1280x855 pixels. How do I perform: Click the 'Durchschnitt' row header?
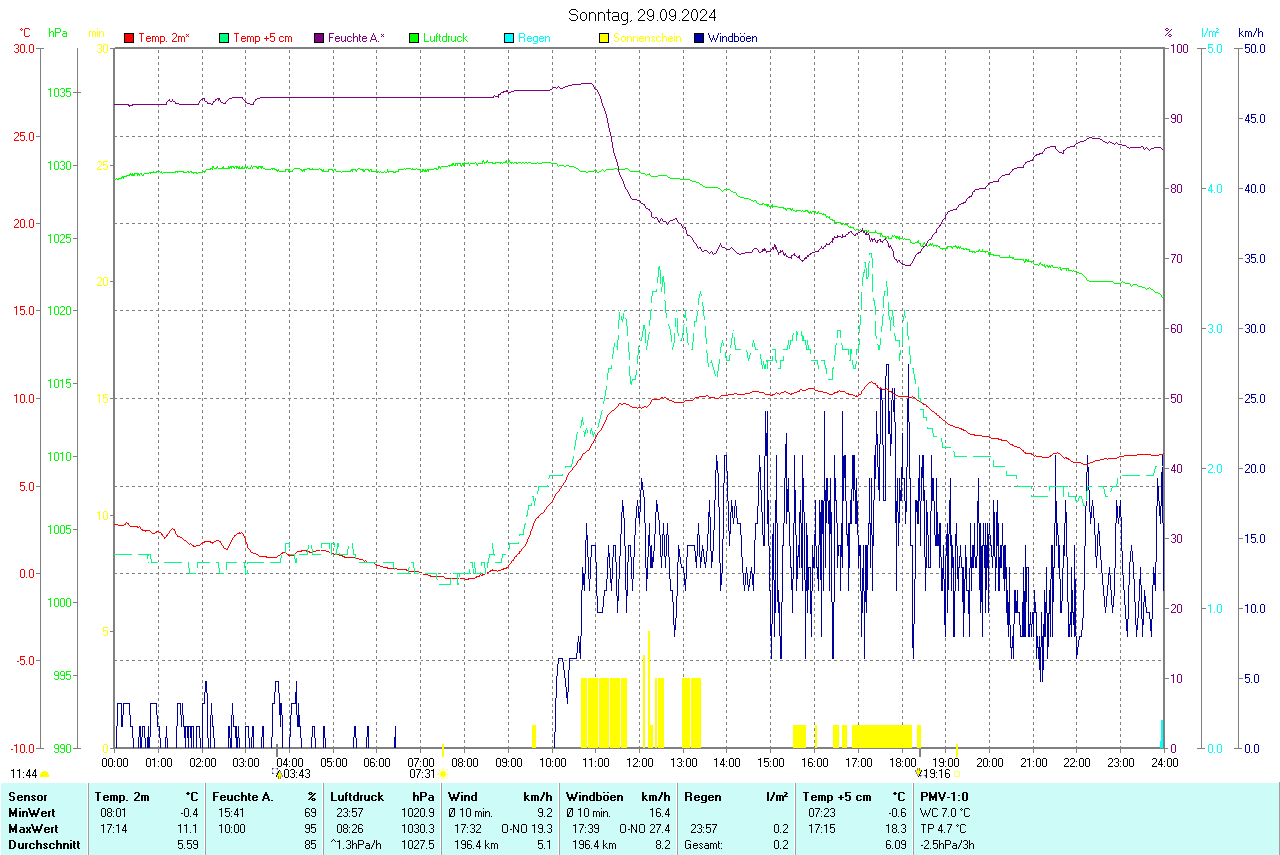pyautogui.click(x=43, y=845)
